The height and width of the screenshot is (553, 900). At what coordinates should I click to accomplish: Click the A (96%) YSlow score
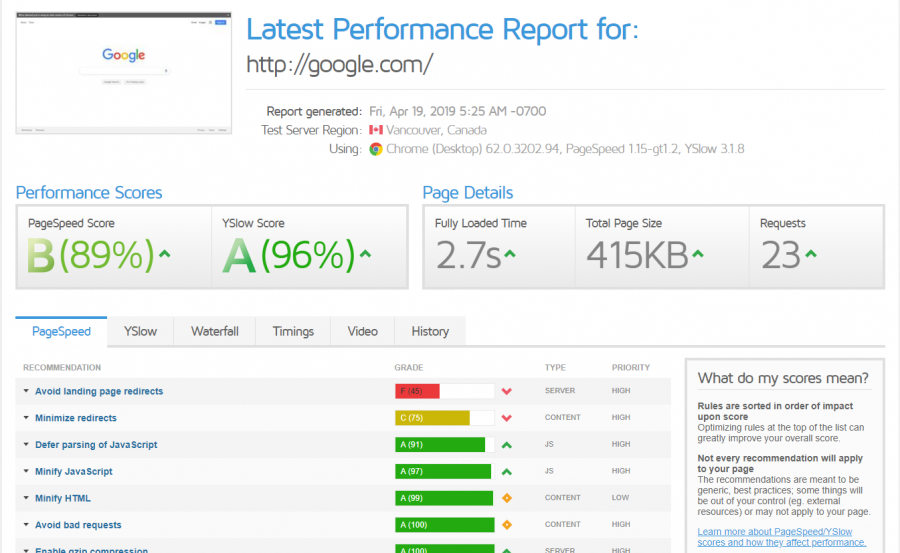pos(289,255)
